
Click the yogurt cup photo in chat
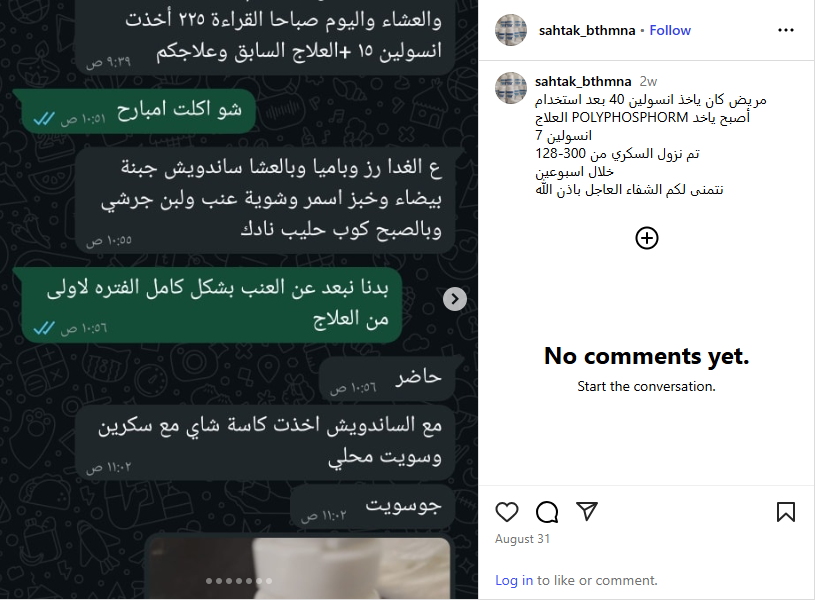[298, 568]
